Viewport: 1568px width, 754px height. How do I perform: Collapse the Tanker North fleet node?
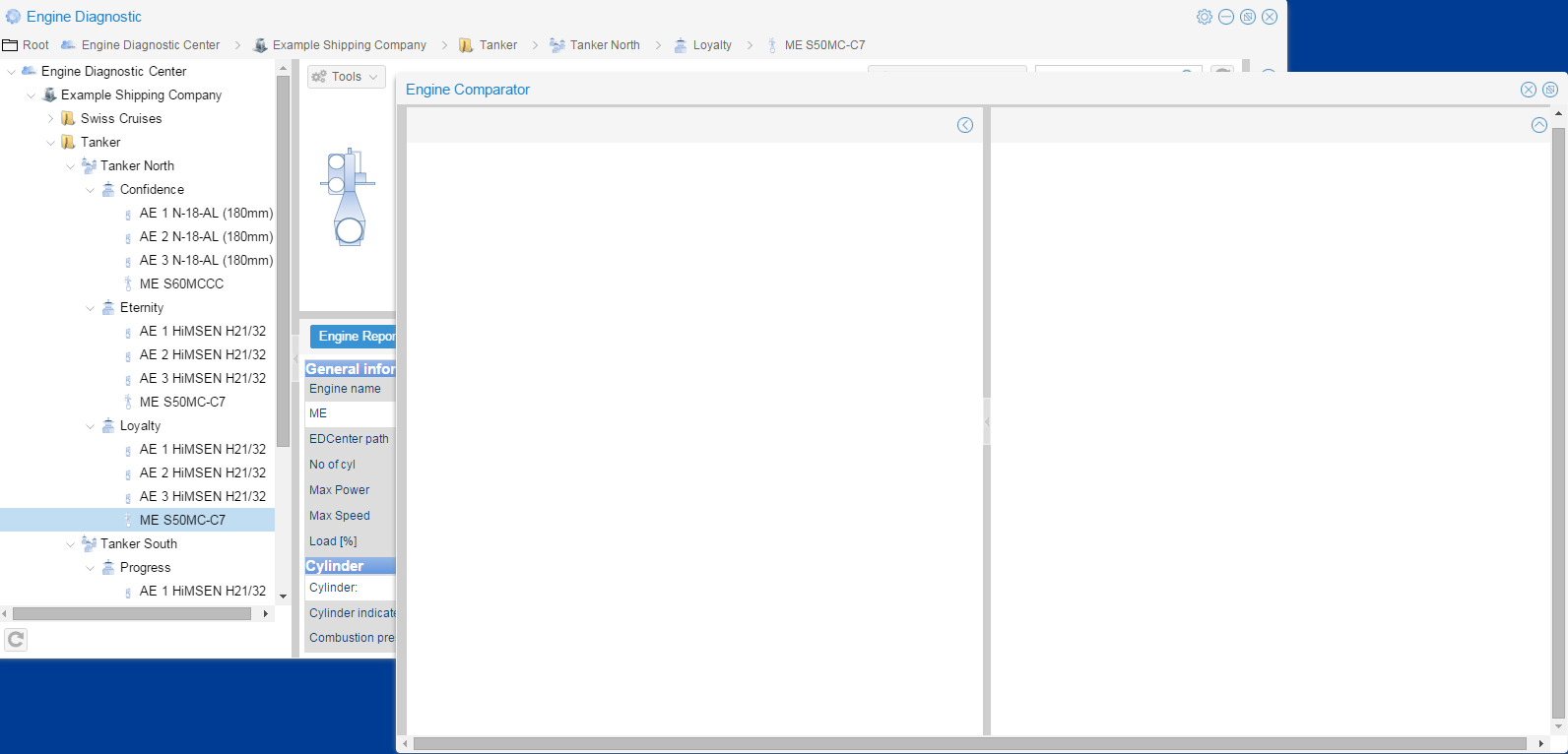(71, 166)
